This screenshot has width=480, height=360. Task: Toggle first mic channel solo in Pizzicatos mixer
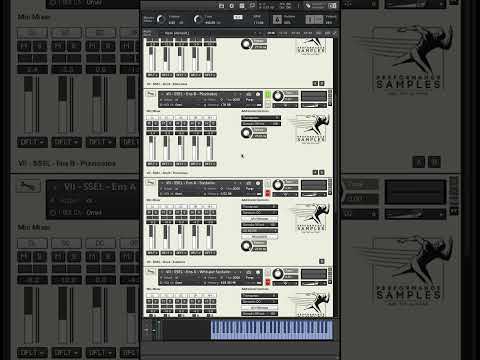pyautogui.click(x=156, y=123)
